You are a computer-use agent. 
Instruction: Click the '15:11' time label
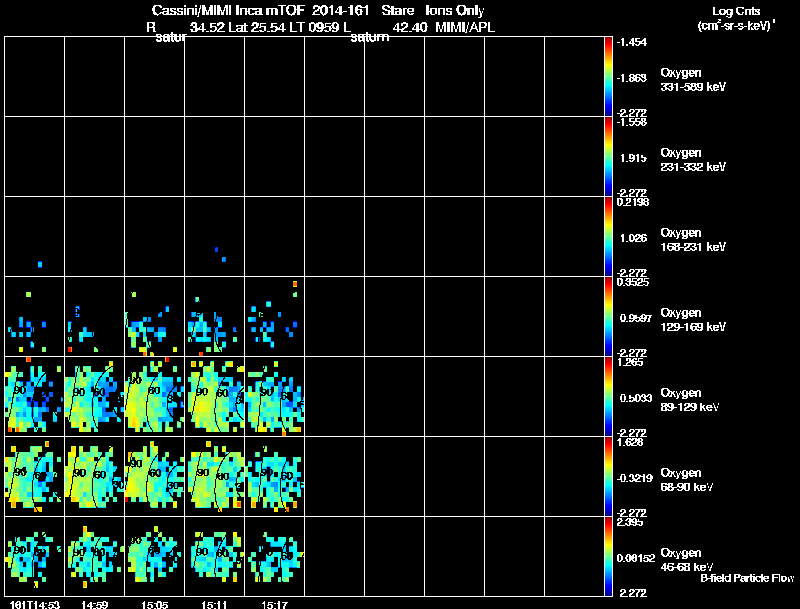tap(214, 605)
